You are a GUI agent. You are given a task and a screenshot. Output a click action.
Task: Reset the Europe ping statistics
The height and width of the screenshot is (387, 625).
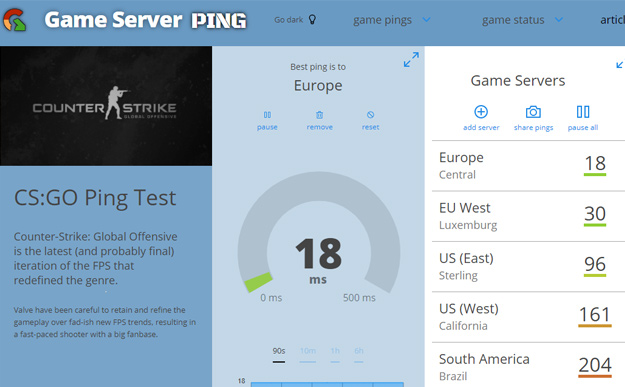tap(370, 121)
